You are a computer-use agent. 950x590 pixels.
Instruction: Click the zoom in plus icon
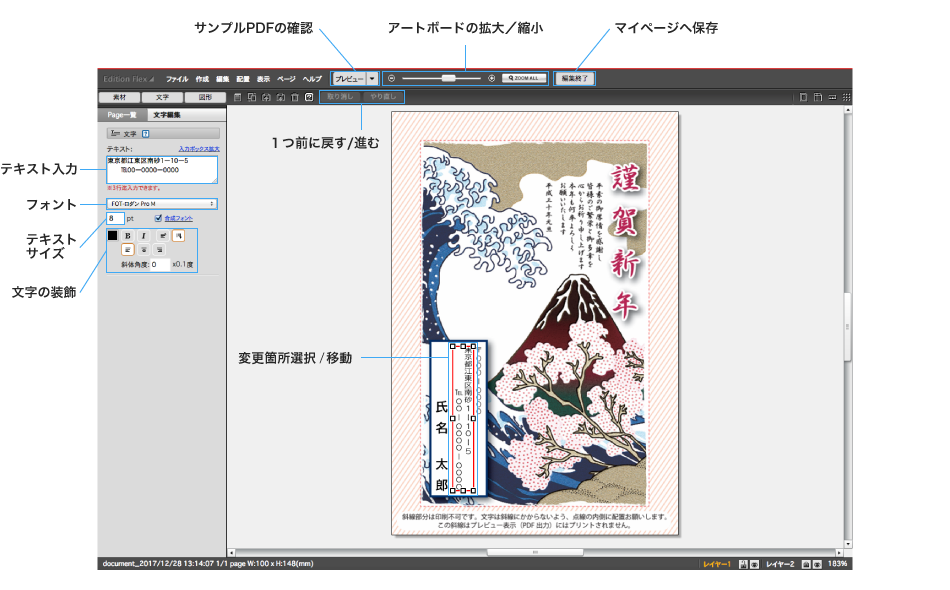click(x=491, y=78)
